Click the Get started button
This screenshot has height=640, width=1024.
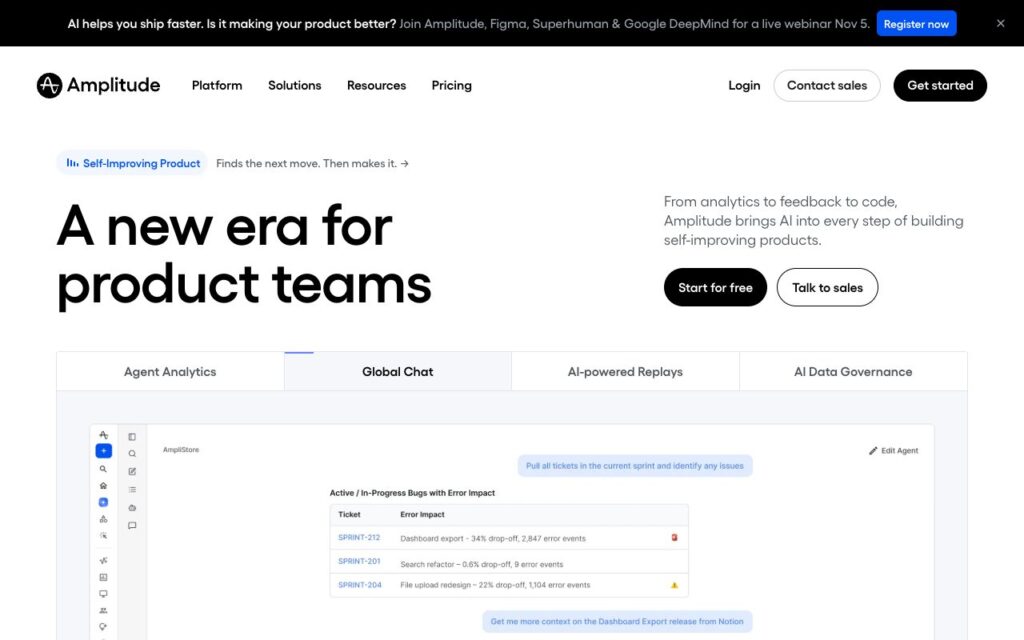coord(940,86)
